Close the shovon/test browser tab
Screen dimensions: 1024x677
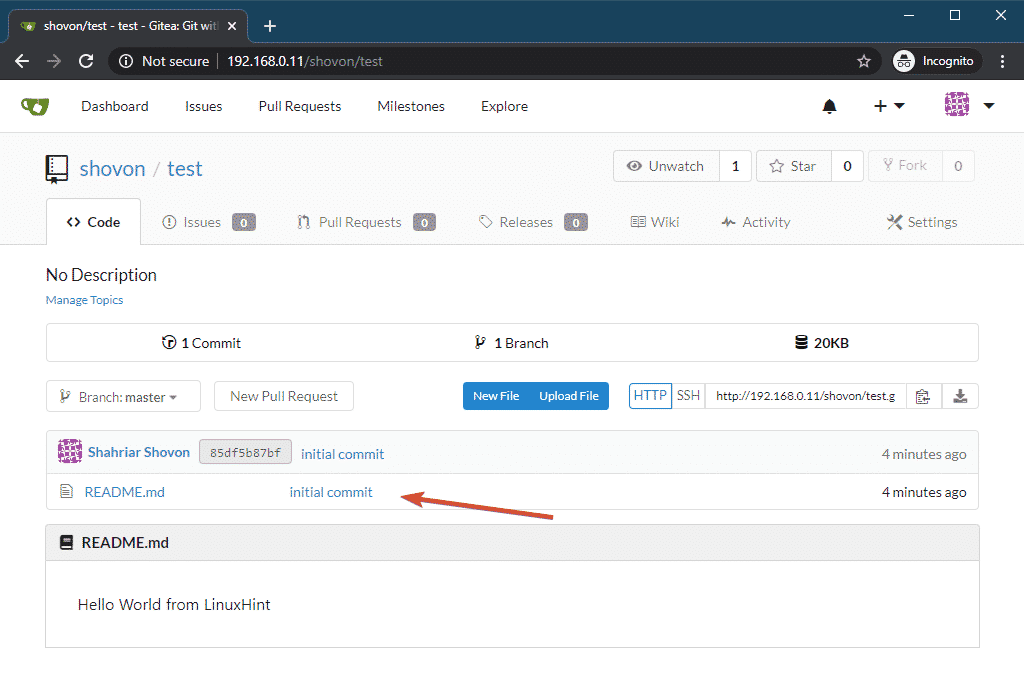point(232,26)
